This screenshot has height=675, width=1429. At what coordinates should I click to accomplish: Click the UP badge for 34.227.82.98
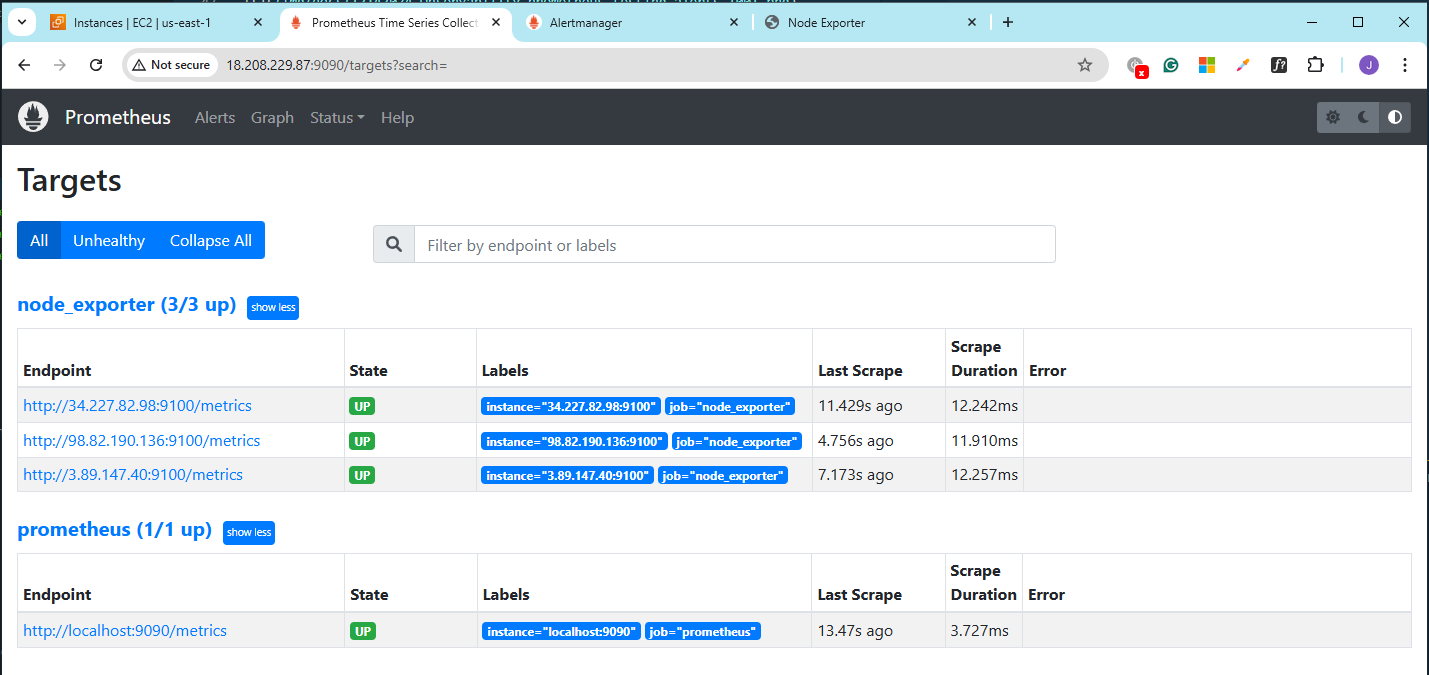362,407
